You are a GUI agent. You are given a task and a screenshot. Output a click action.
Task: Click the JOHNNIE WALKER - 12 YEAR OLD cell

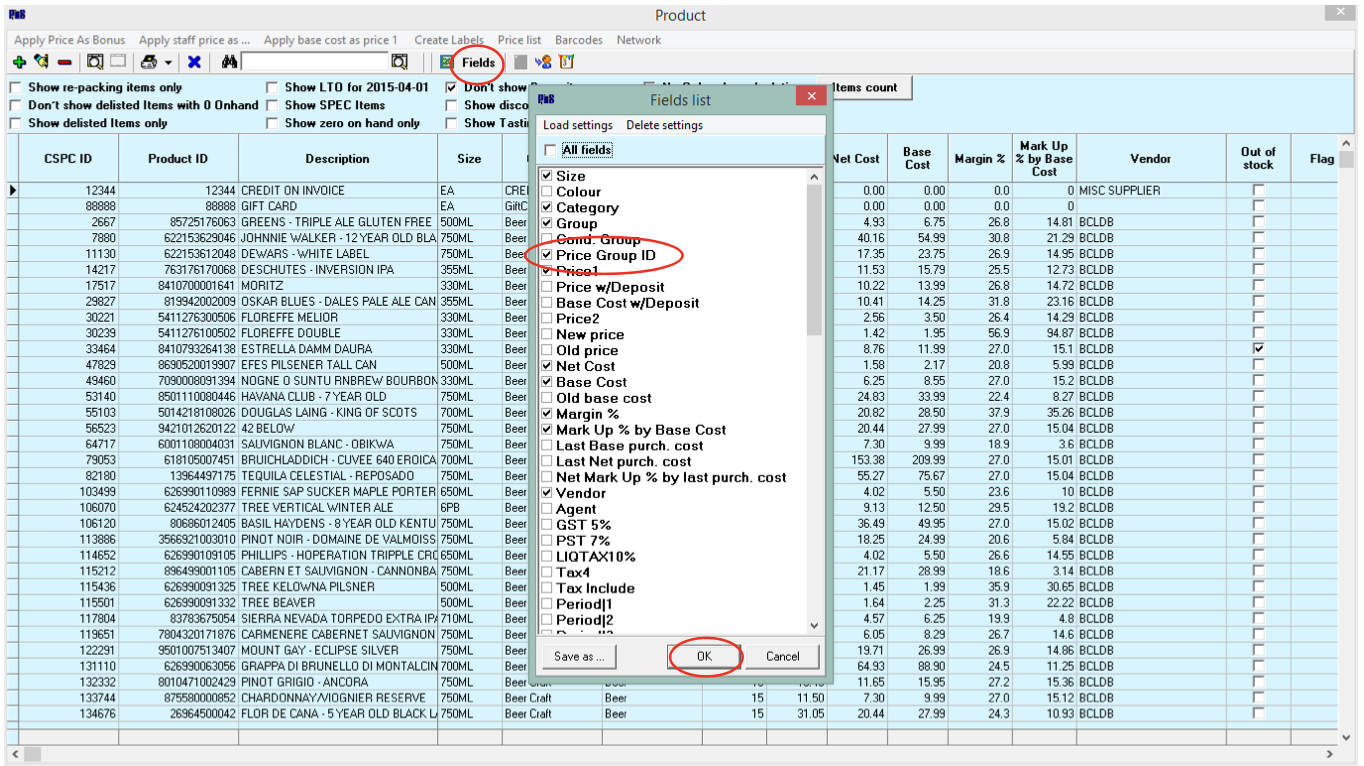[x=338, y=238]
